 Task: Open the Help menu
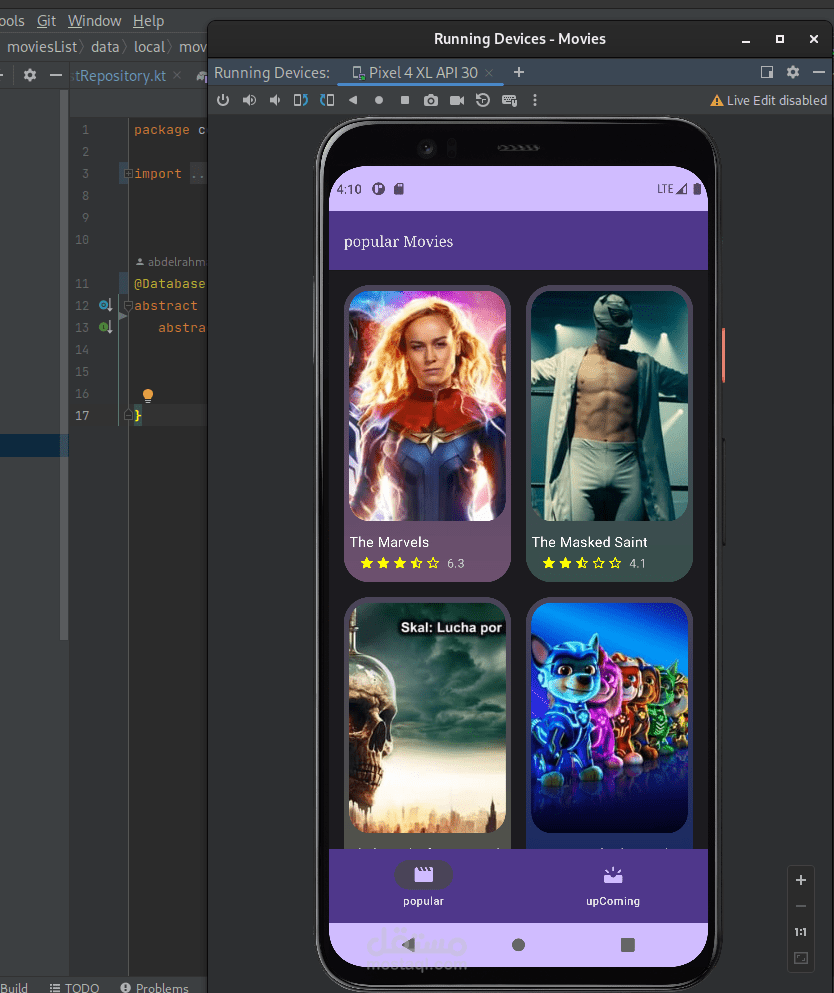point(148,21)
